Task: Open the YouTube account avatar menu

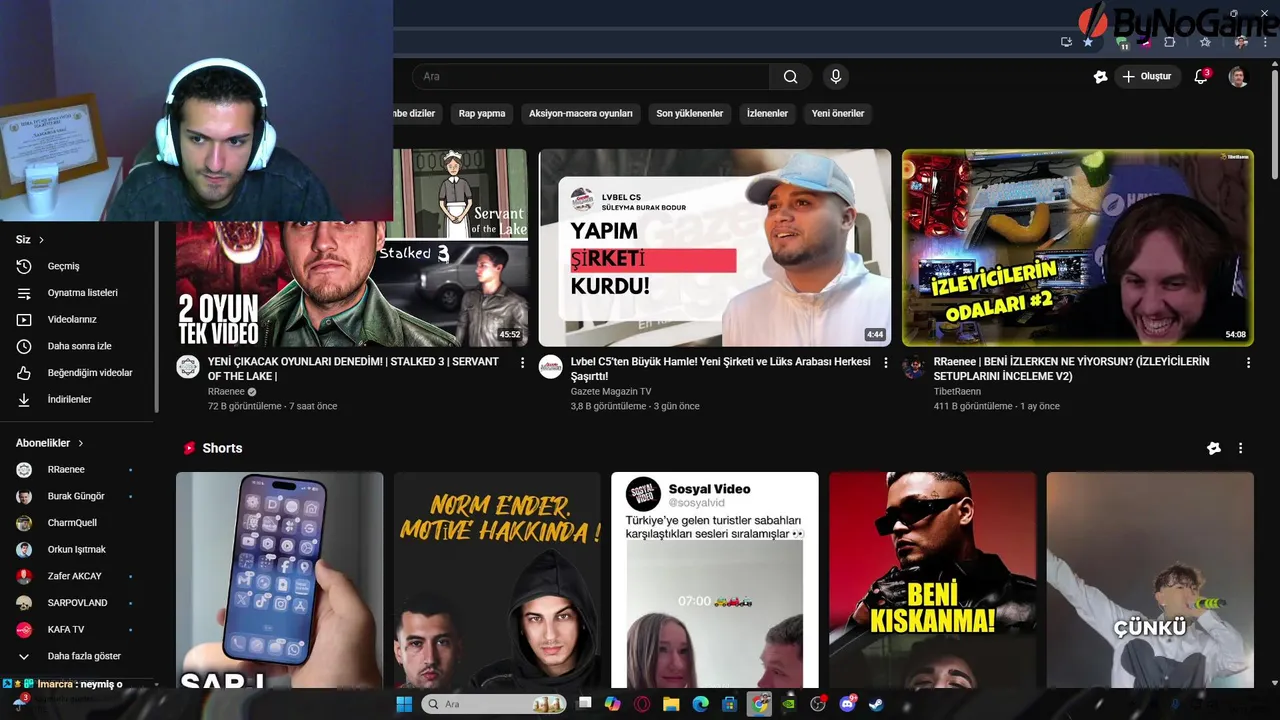Action: 1238,77
